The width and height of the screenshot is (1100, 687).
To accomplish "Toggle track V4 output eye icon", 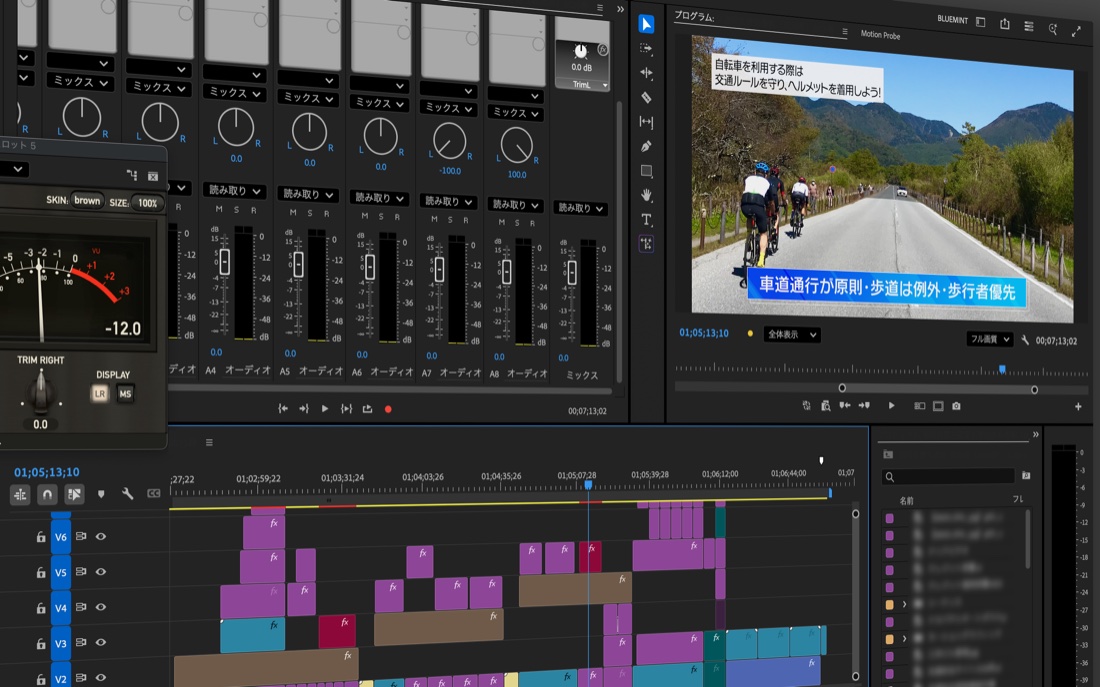I will 101,606.
